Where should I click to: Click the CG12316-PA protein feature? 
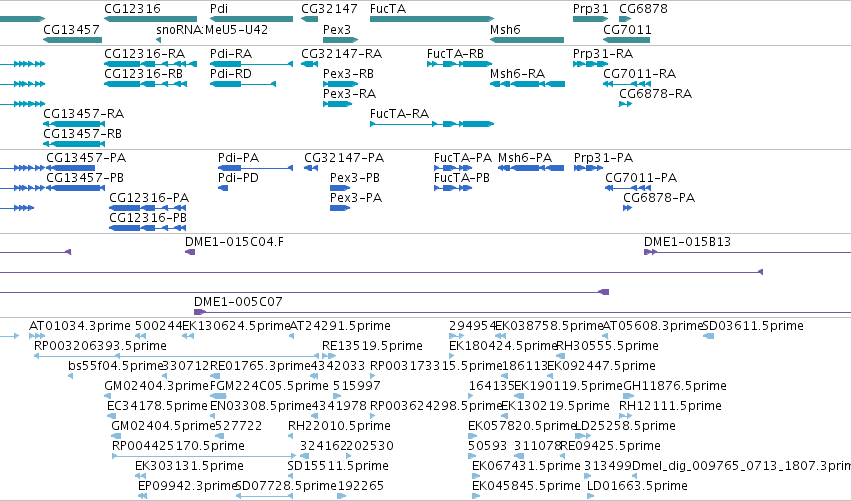[x=148, y=208]
